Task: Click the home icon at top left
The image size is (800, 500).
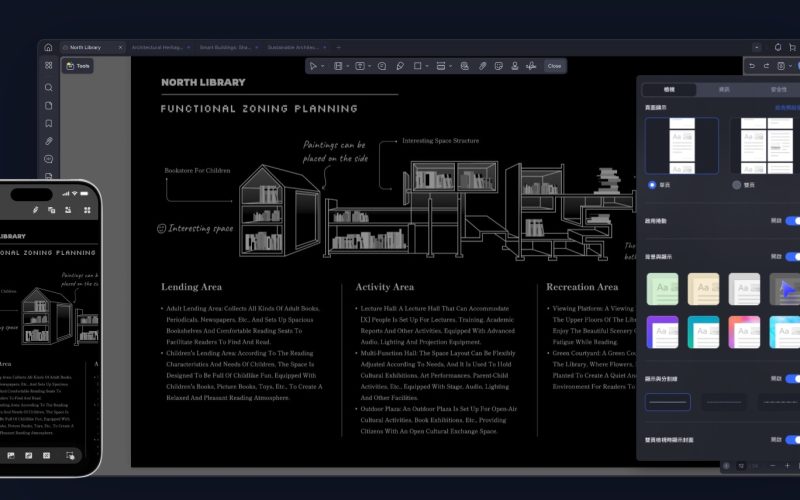Action: click(x=49, y=47)
